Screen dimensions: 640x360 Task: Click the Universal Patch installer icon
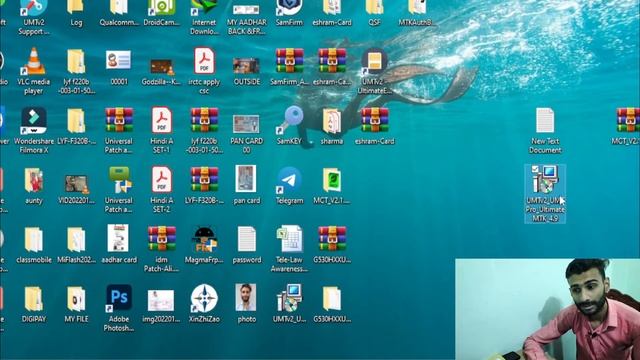click(x=119, y=180)
